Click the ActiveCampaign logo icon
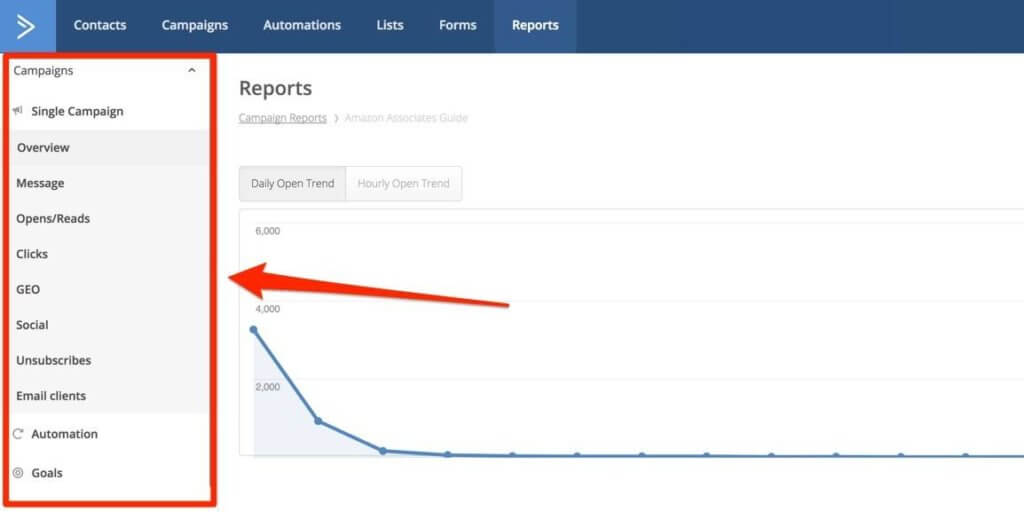The width and height of the screenshot is (1024, 512). point(27,26)
